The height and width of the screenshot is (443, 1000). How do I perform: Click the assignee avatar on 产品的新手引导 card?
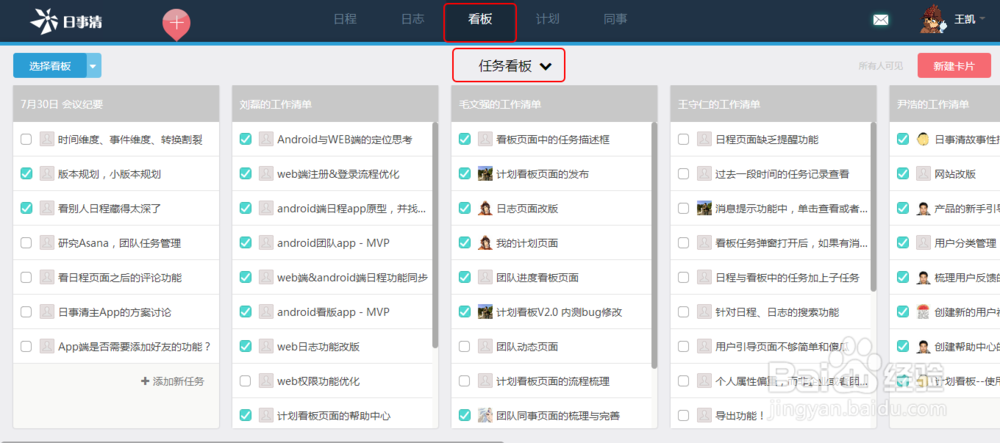[x=923, y=208]
